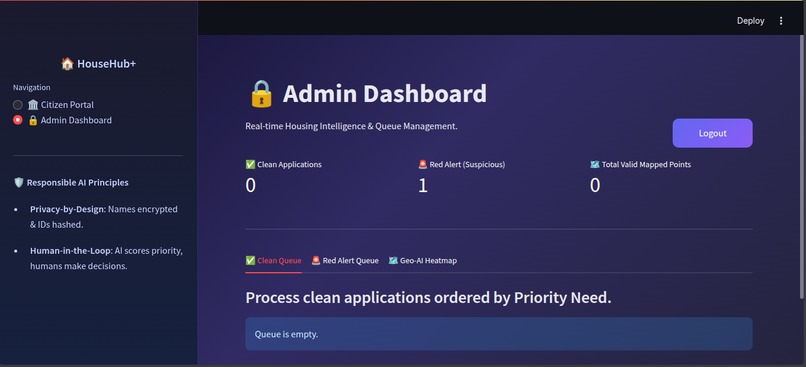Click the 'Responsible AI Principles' heading
The width and height of the screenshot is (806, 367).
click(78, 182)
